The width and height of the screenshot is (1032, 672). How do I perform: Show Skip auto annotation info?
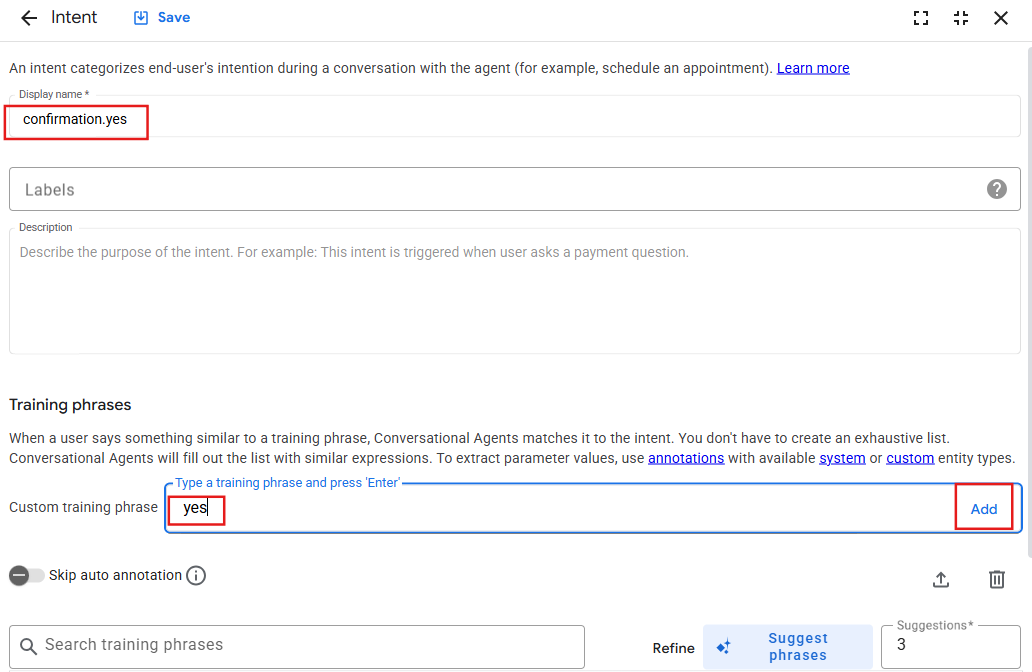196,575
